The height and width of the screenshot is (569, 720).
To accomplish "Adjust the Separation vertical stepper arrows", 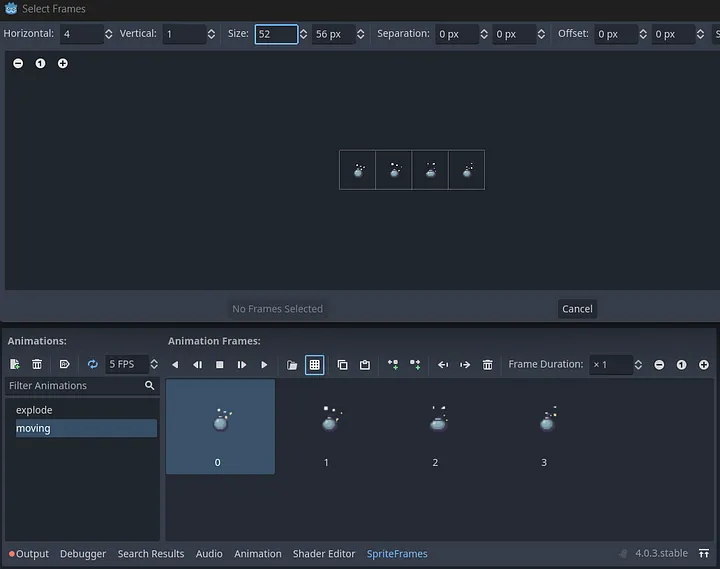I will [x=541, y=34].
